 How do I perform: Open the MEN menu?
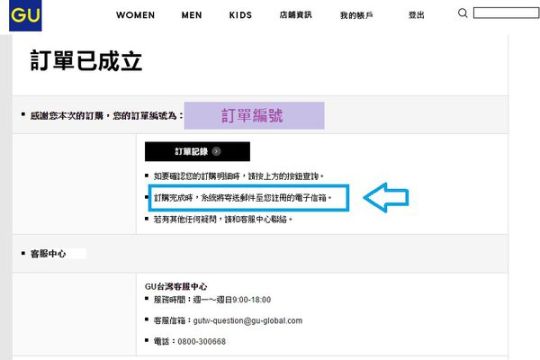tap(192, 15)
